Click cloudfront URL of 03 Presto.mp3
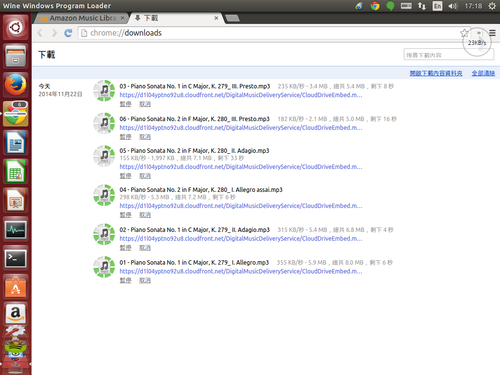The width and height of the screenshot is (500, 375). coord(241,95)
